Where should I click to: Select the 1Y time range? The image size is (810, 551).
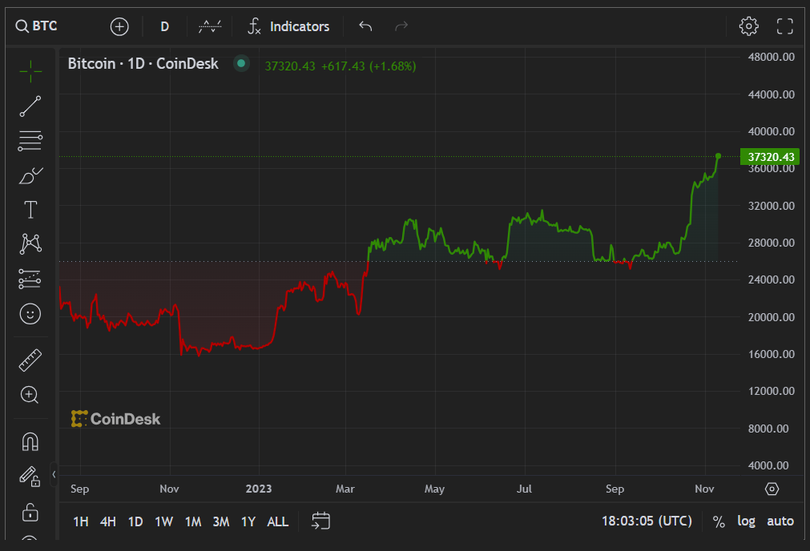coord(248,521)
